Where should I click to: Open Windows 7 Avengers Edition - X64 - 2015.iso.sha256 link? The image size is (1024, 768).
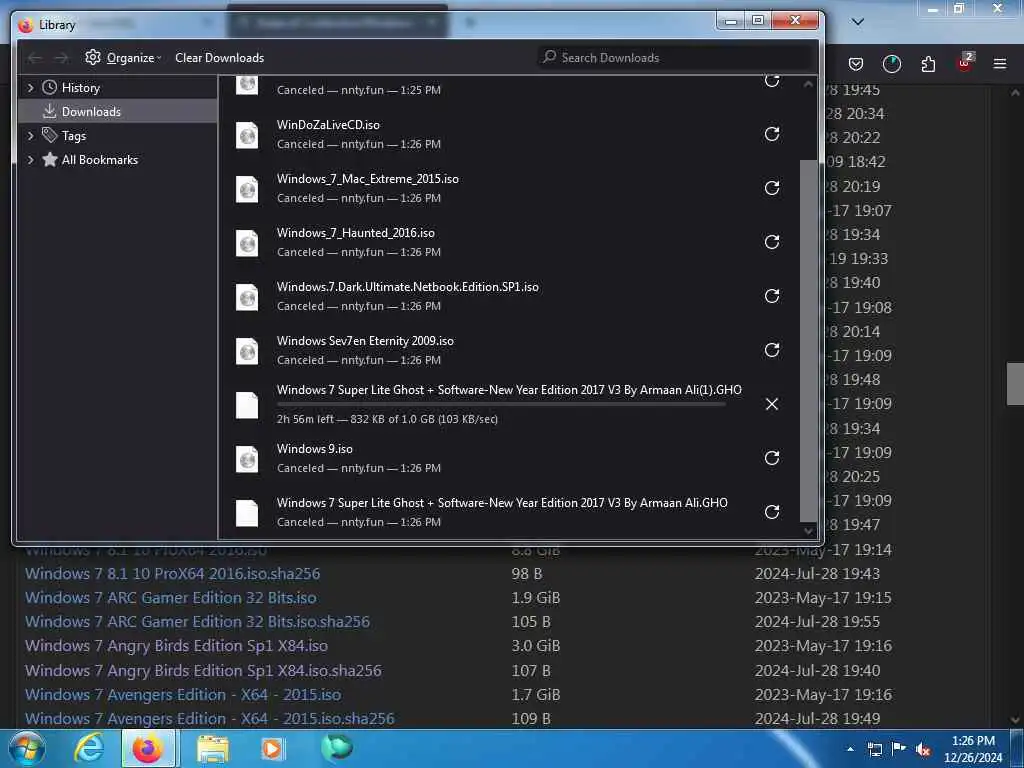coord(210,719)
